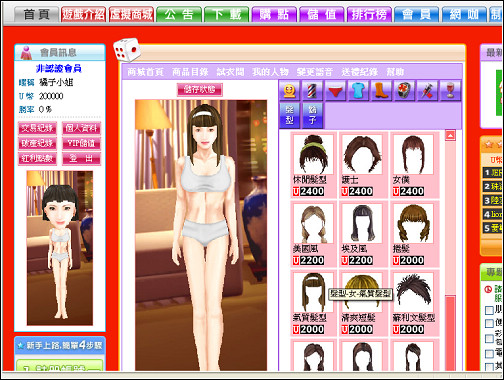Select the 捲髮 curly hairstyle
The height and width of the screenshot is (380, 504).
413,223
